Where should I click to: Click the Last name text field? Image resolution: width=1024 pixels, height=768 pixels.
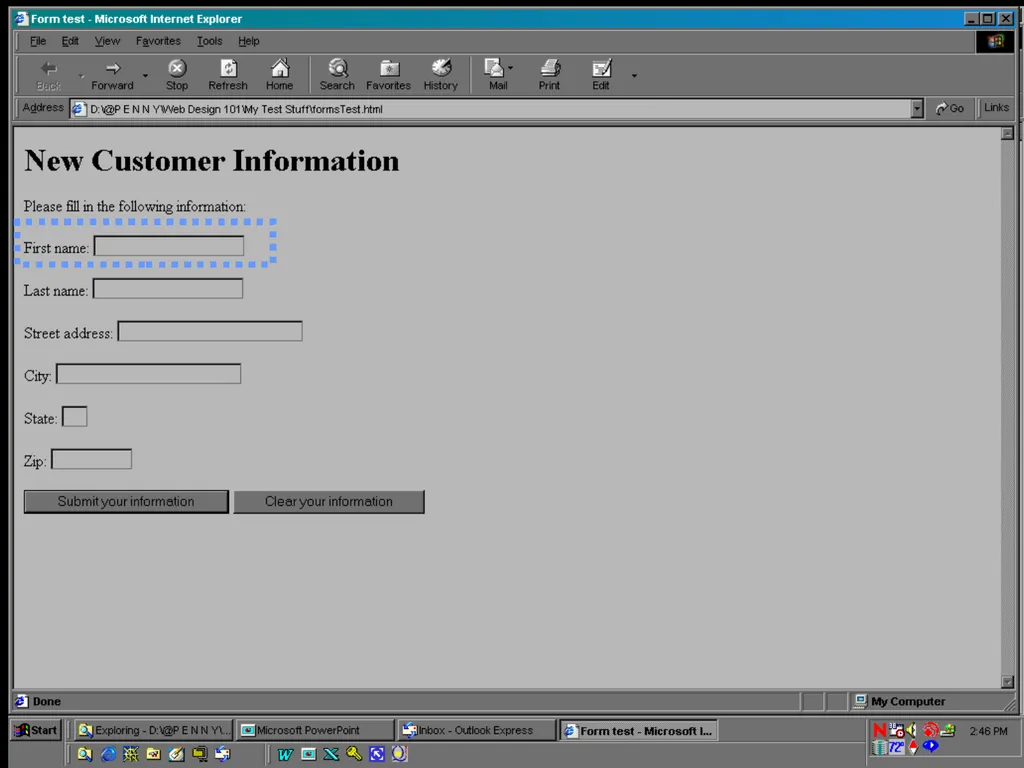pos(168,289)
